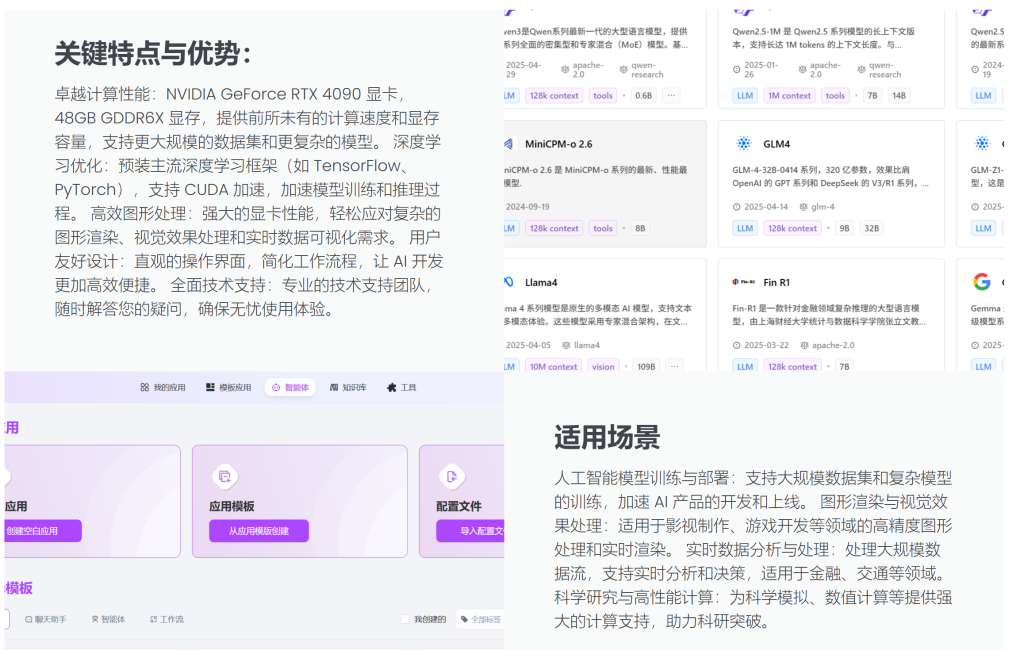The image size is (1024, 650).
Task: Open the 全部标签 tag filter dropdown
Action: point(480,619)
